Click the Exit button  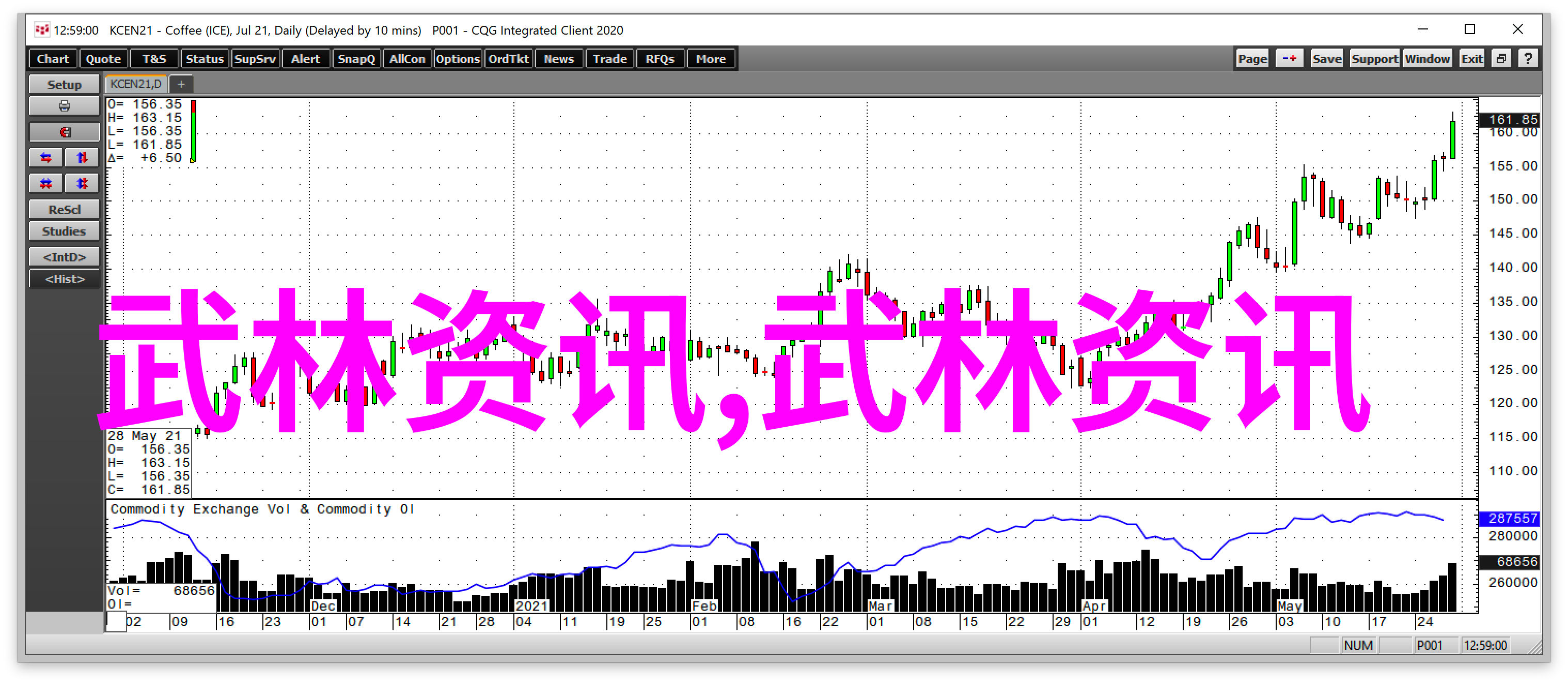[1472, 59]
